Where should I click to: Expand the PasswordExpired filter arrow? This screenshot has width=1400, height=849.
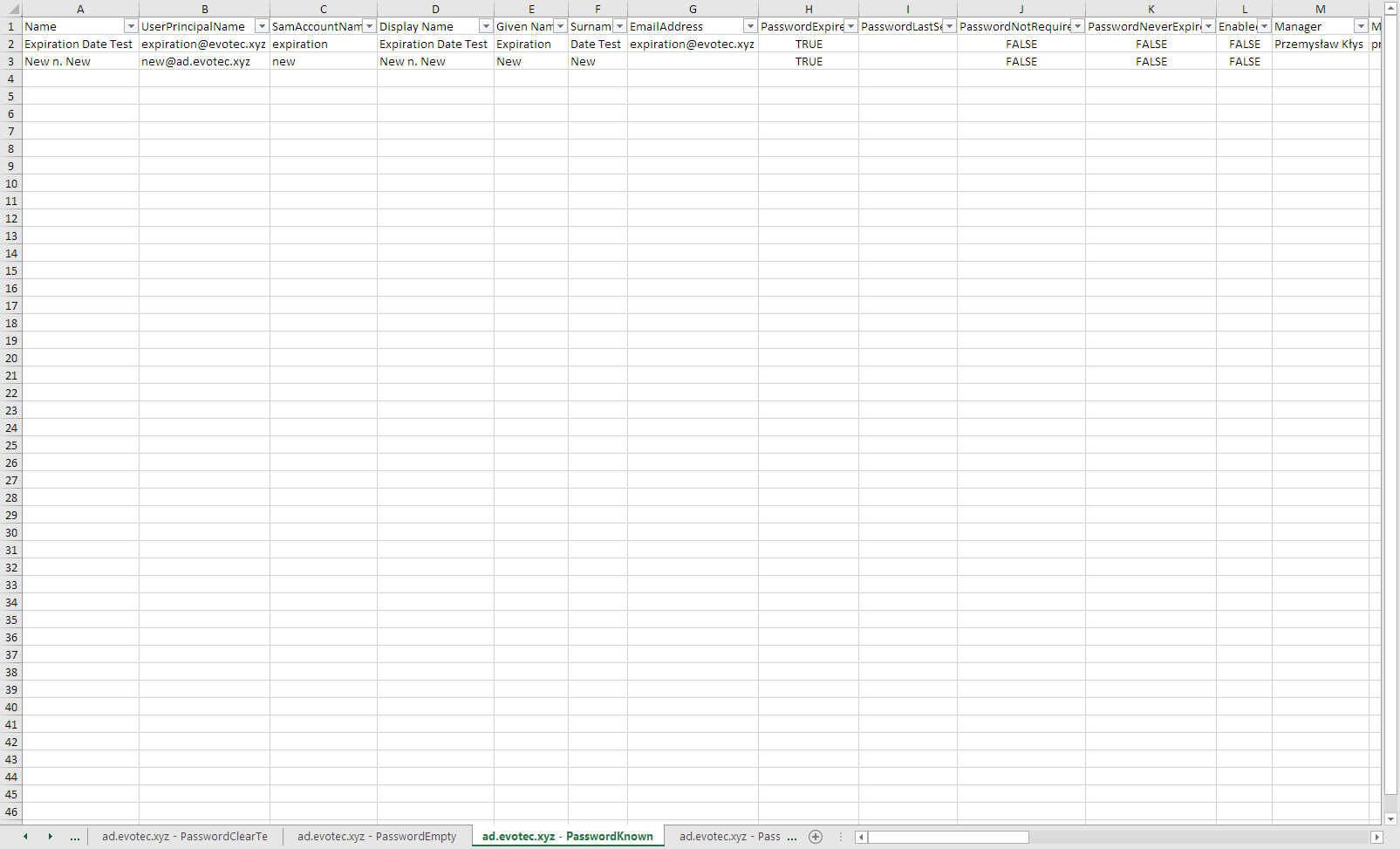tap(850, 27)
